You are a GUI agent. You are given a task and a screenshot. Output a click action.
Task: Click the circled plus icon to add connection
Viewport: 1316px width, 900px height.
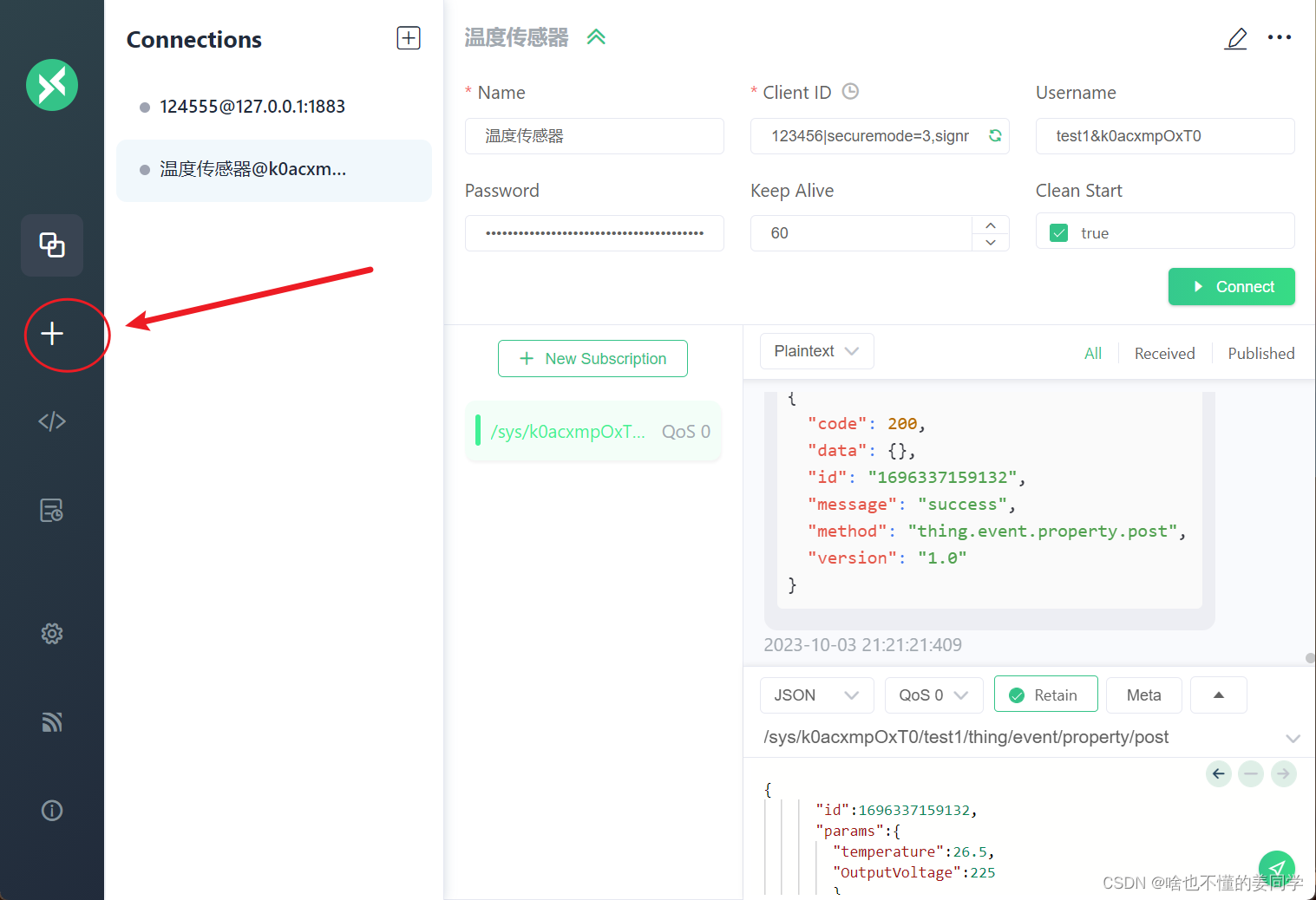coord(51,333)
